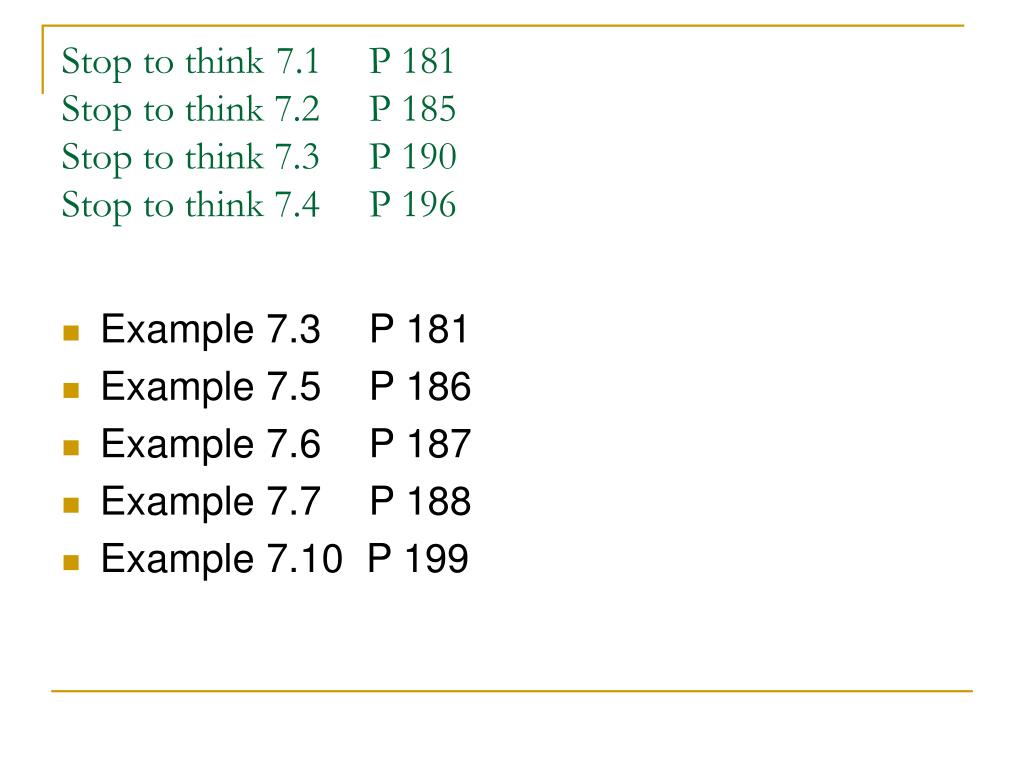Select the text 'Stop to think 7.4'
The image size is (1024, 768).
click(190, 206)
